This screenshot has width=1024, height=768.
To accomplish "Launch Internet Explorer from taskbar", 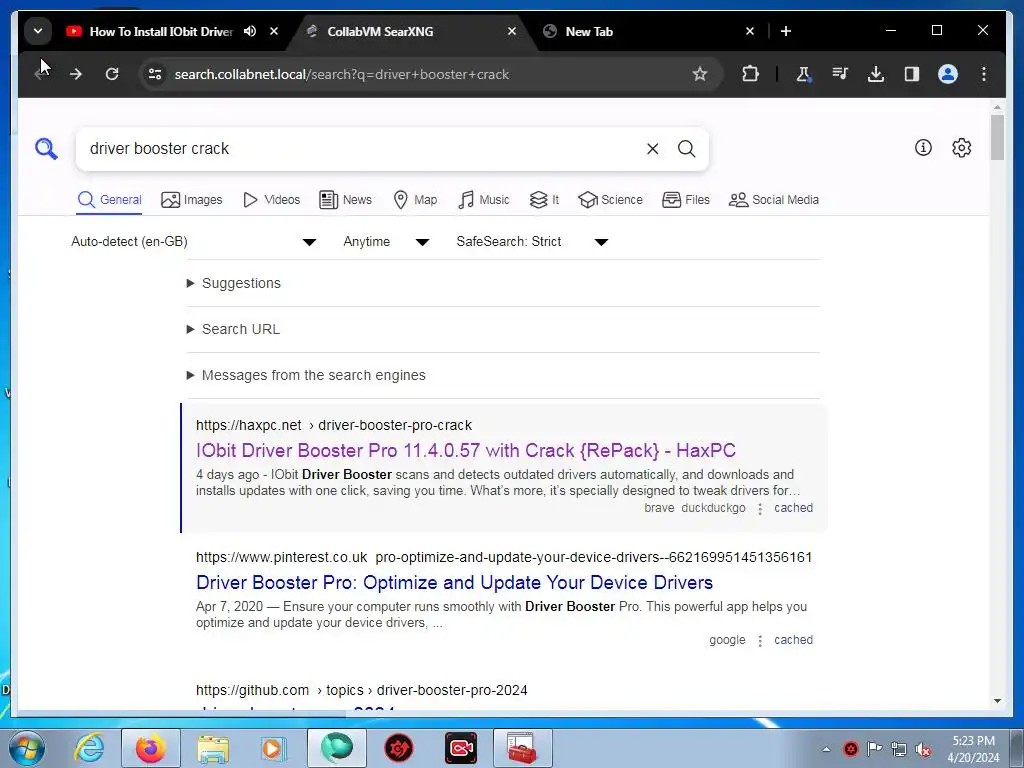I will [x=89, y=748].
